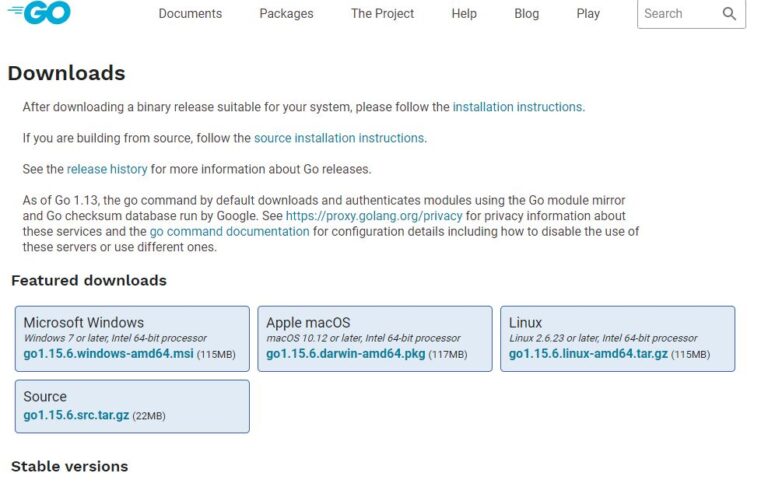This screenshot has width=768, height=487.
Task: Click the Microsoft Windows download box heading
Action: [x=84, y=323]
